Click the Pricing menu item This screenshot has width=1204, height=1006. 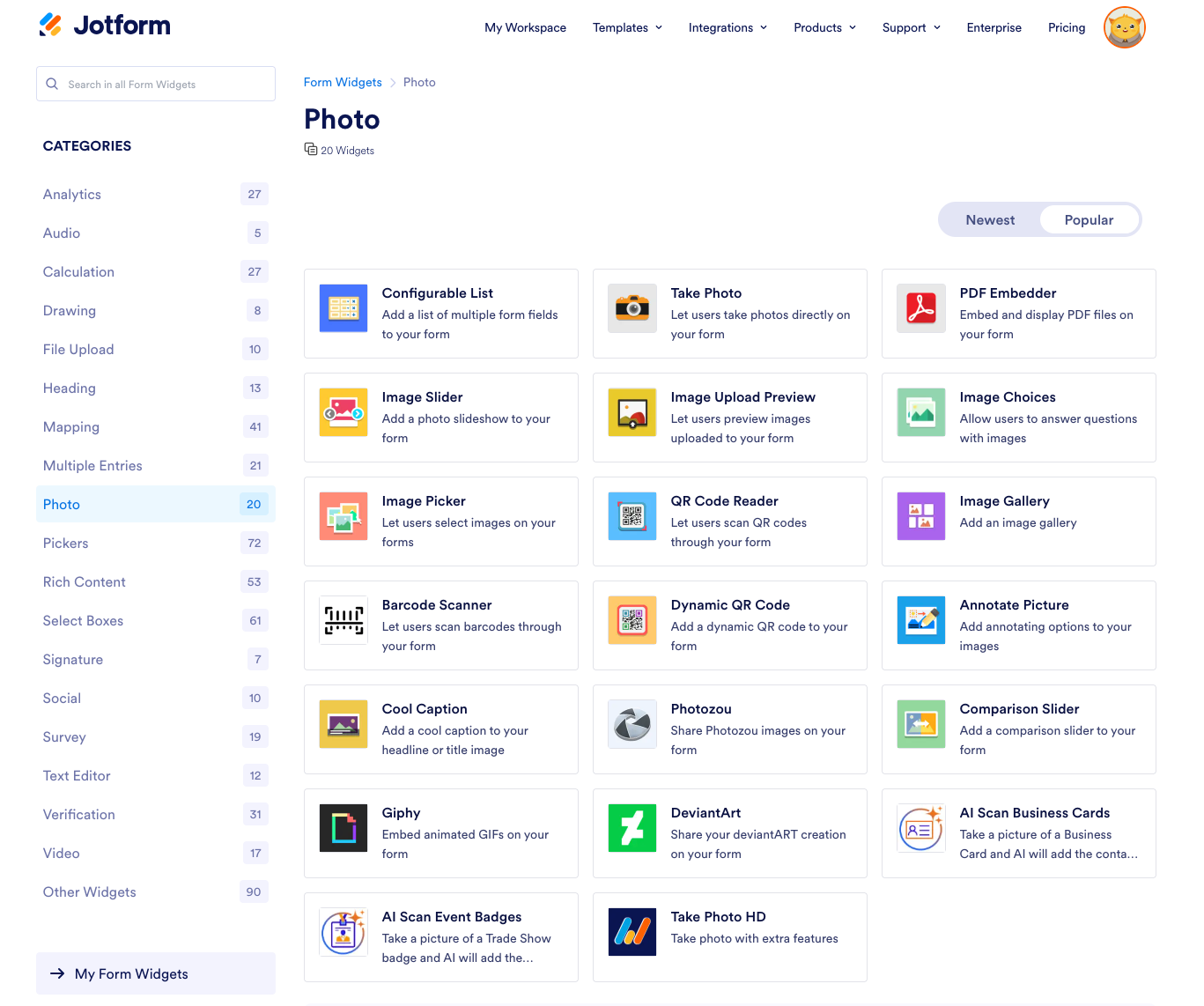point(1067,27)
